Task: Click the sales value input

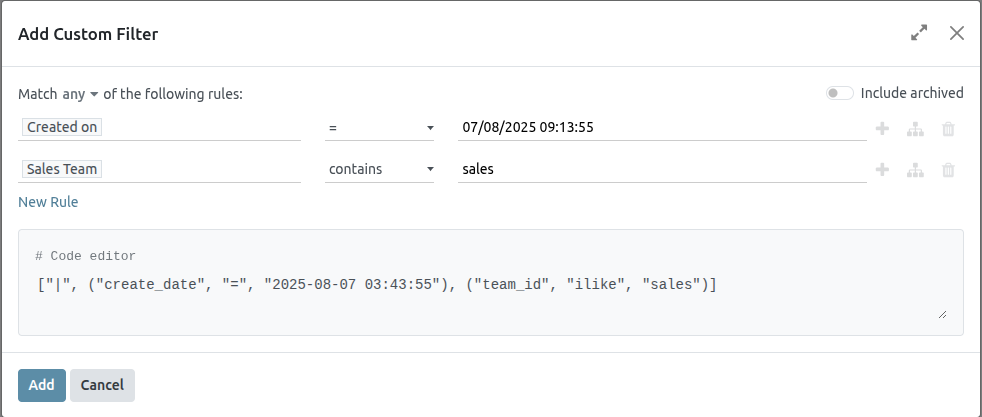Action: [660, 170]
